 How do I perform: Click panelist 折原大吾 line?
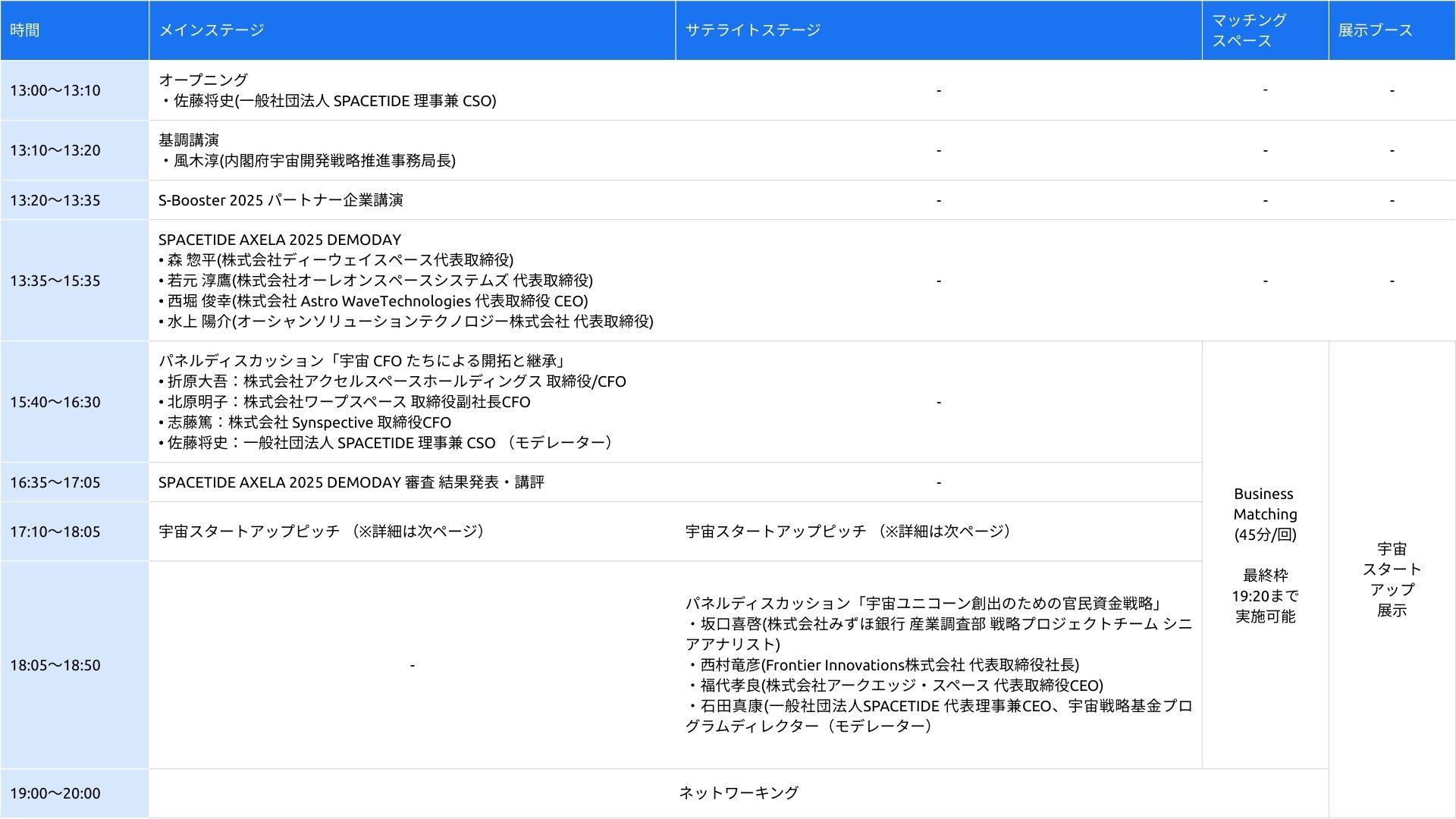coord(392,381)
